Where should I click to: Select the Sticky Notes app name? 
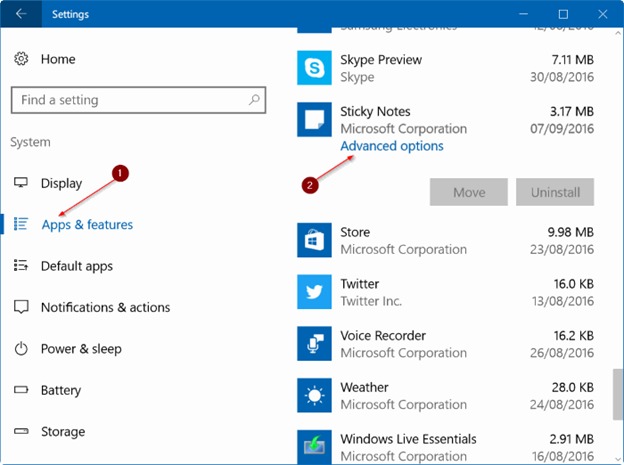[375, 111]
